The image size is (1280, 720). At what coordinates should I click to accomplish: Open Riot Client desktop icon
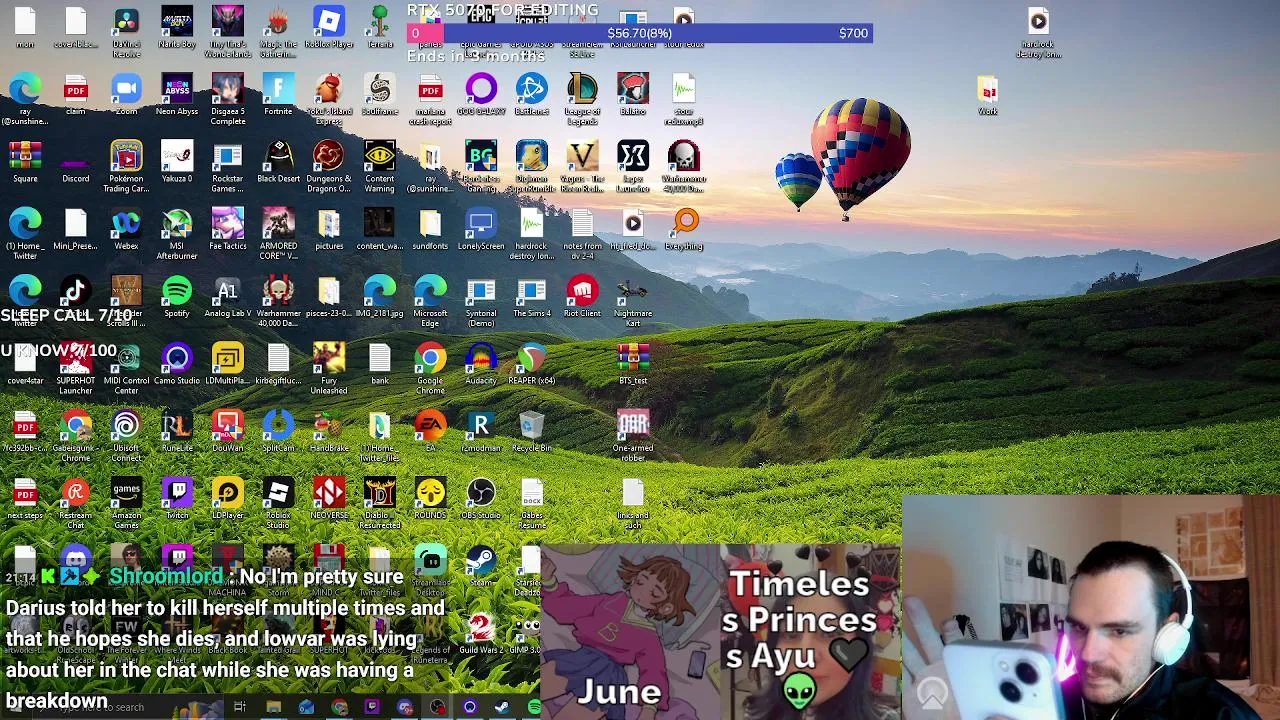pos(582,292)
